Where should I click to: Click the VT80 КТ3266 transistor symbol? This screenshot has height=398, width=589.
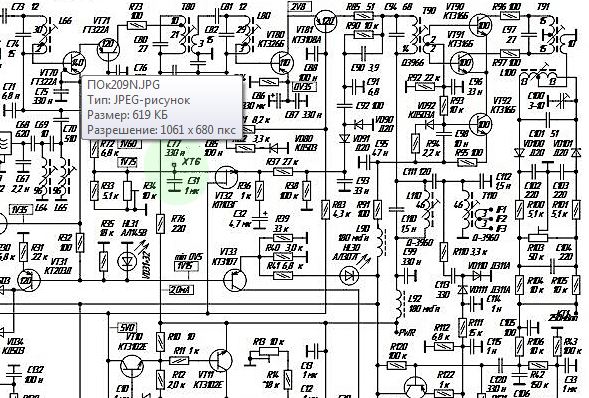tap(282, 62)
